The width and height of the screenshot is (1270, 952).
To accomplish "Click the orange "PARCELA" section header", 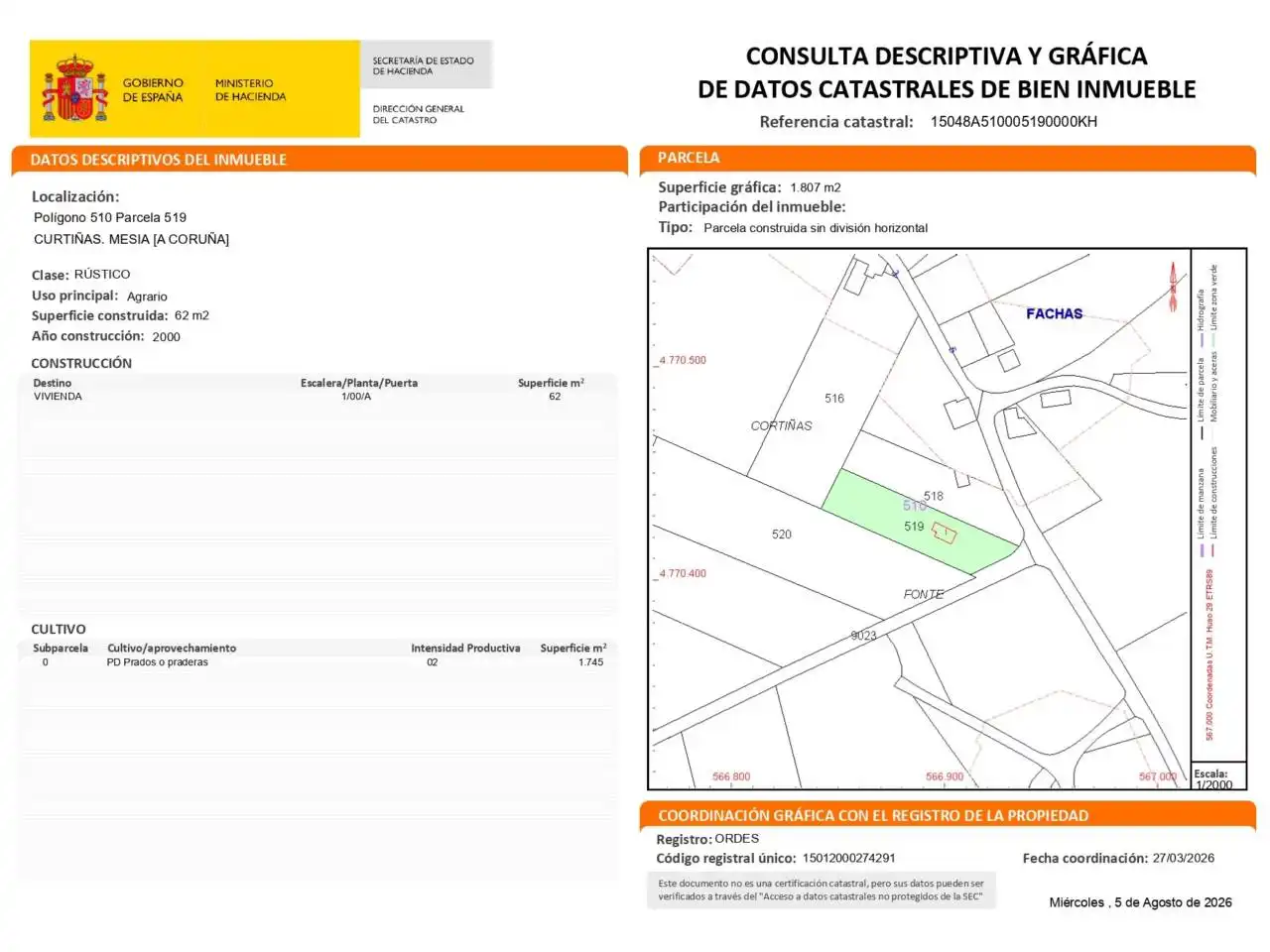I will point(689,158).
